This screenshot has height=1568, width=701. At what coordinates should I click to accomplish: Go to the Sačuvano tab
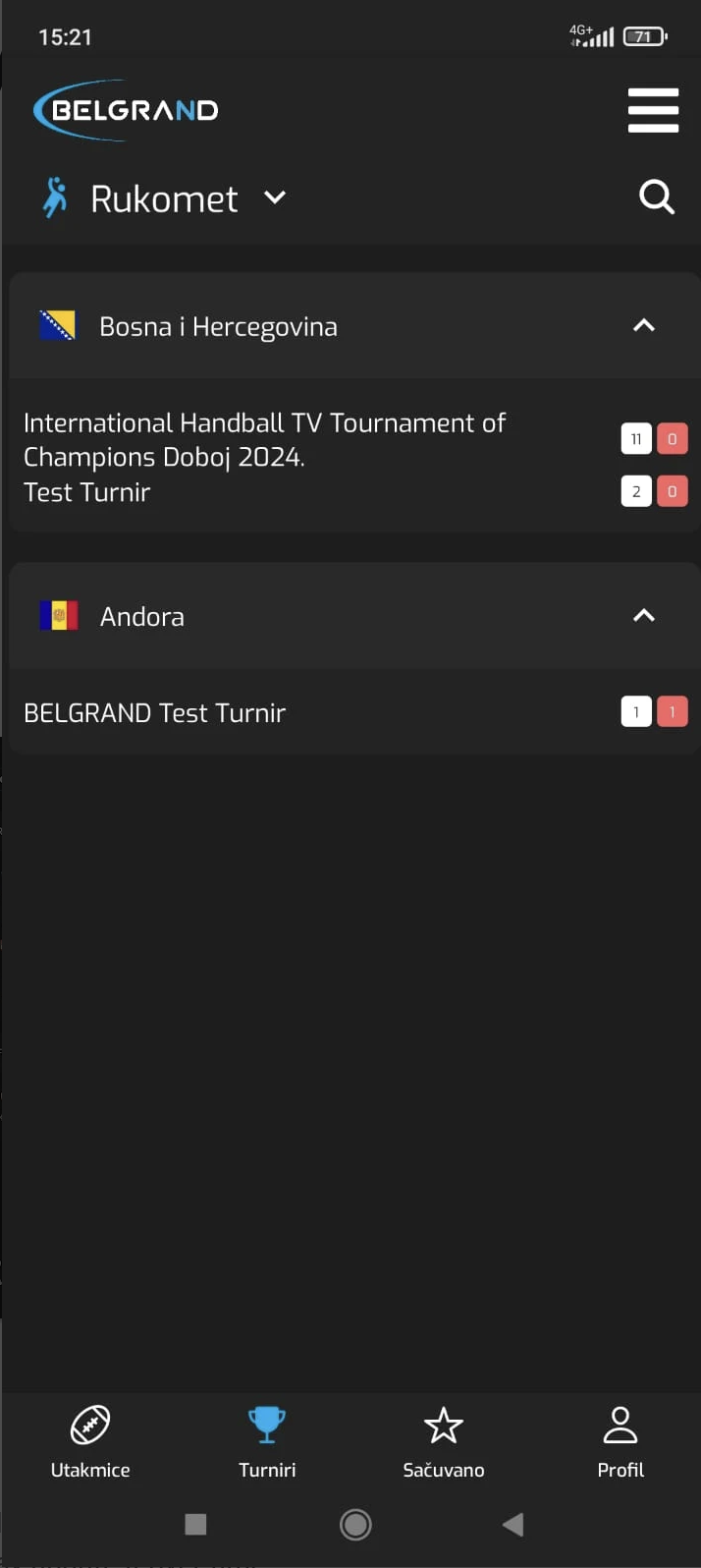(x=444, y=1440)
